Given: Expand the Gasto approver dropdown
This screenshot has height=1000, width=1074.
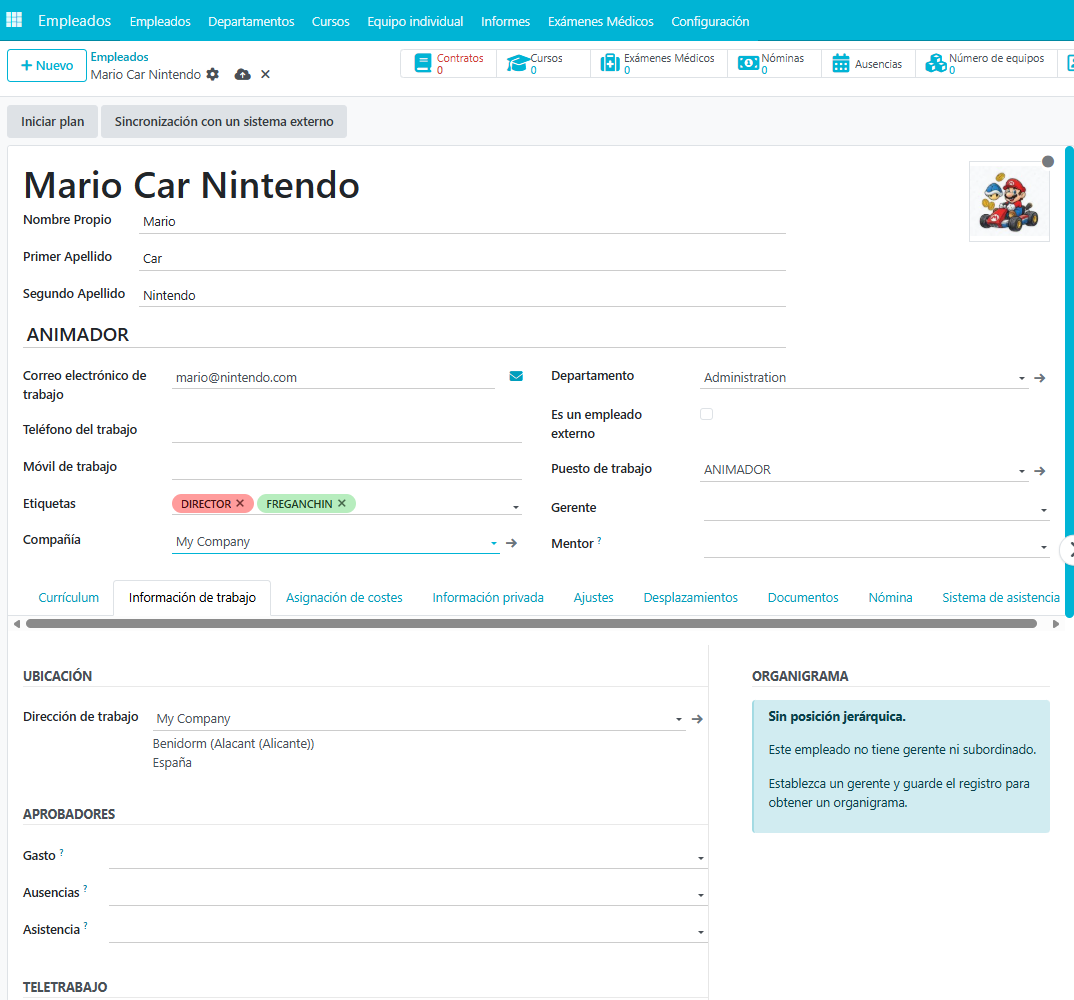Looking at the screenshot, I should pyautogui.click(x=701, y=858).
